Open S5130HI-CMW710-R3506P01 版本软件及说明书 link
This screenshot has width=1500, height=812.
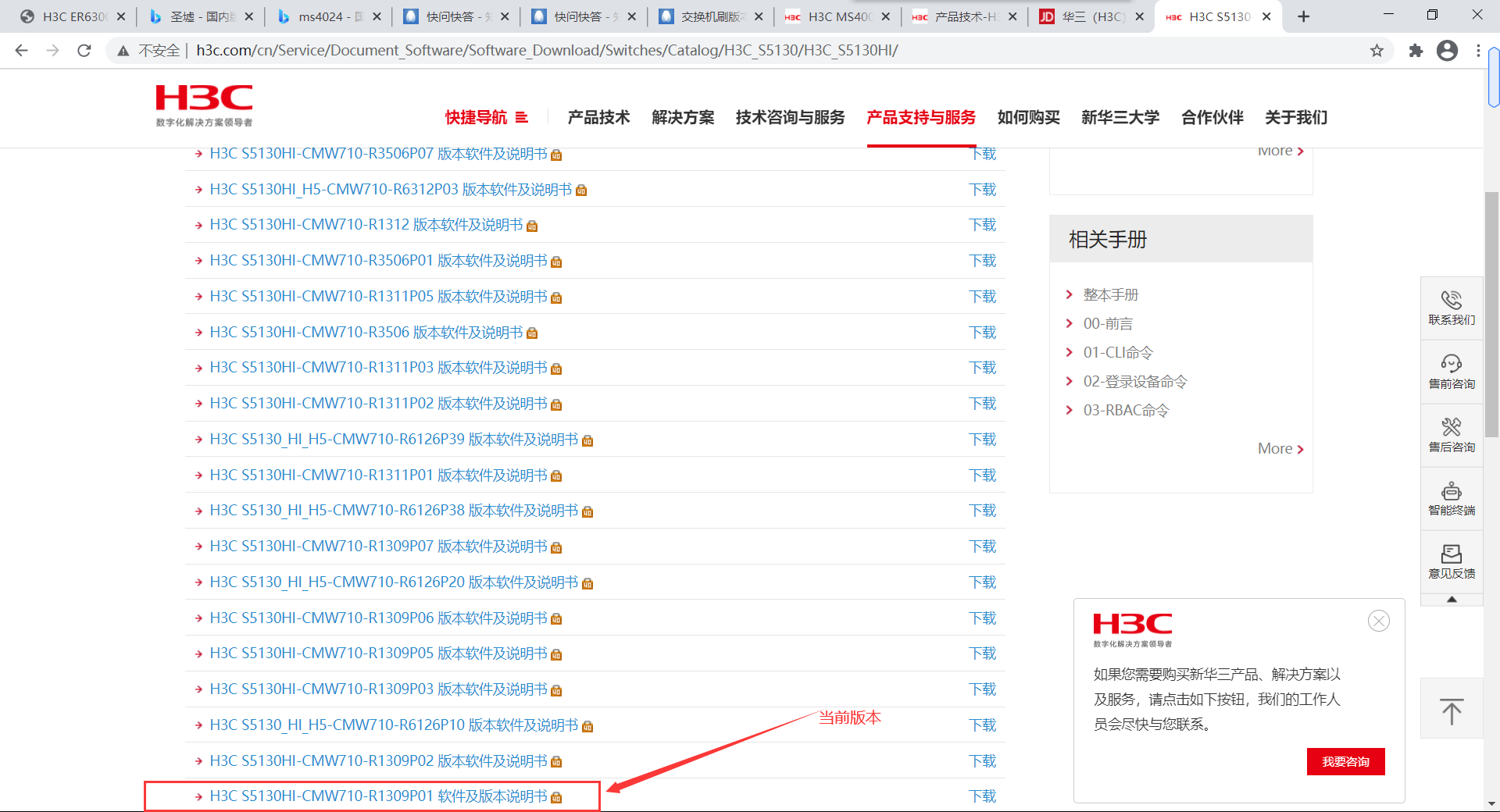pos(378,261)
